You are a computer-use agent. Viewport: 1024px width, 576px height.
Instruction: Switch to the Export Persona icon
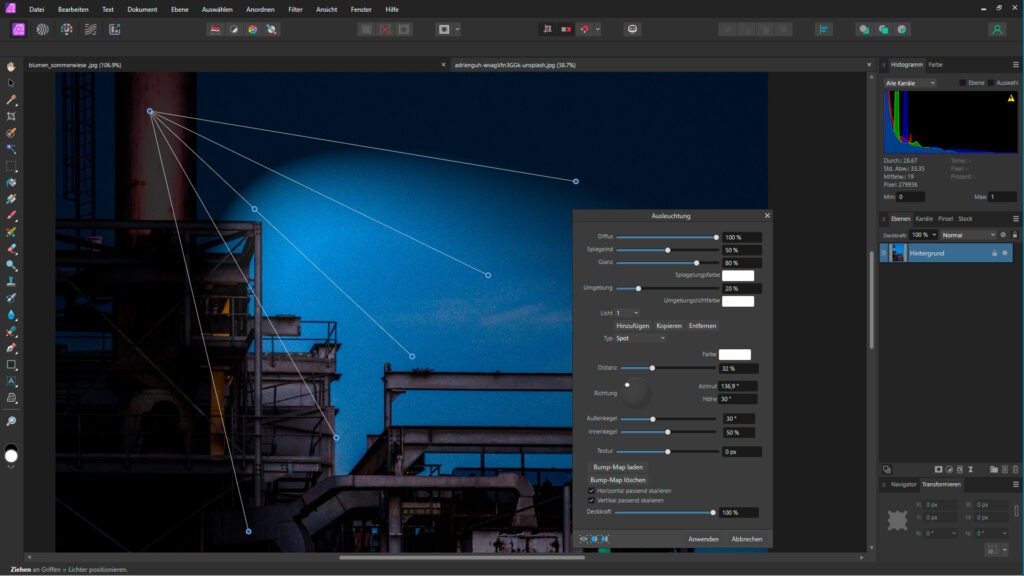point(114,29)
